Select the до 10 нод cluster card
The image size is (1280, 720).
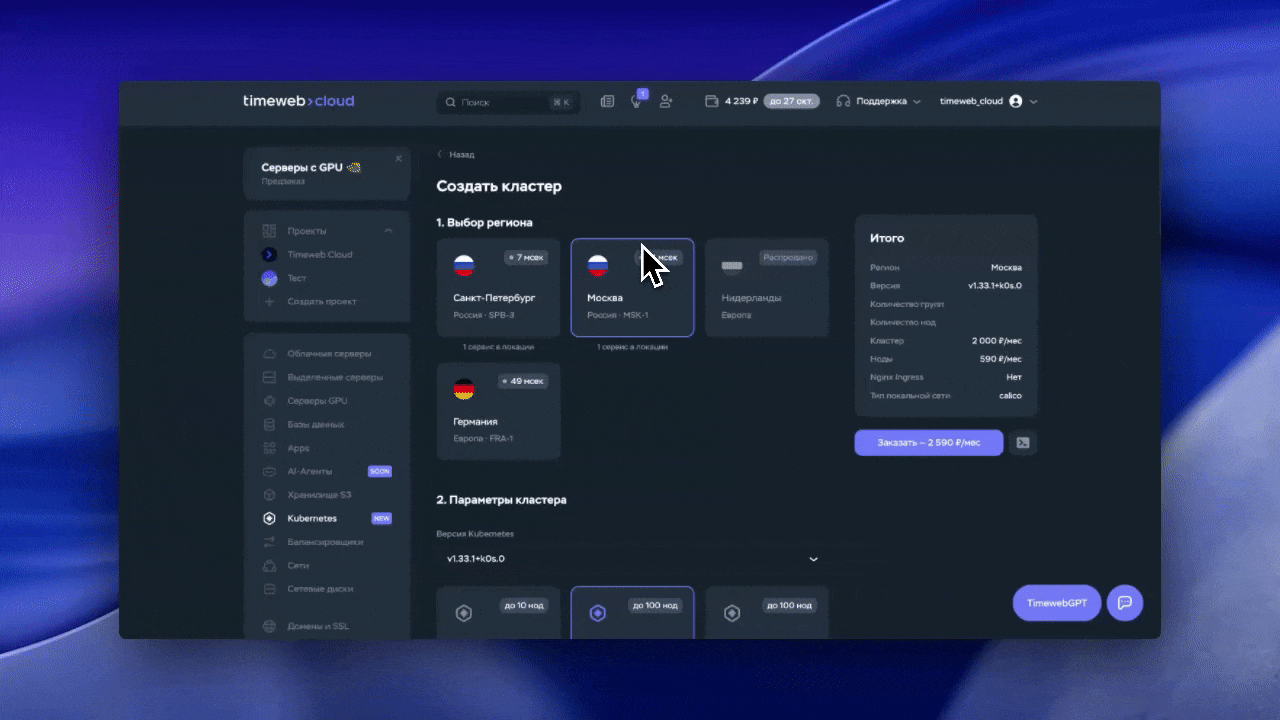coord(498,612)
